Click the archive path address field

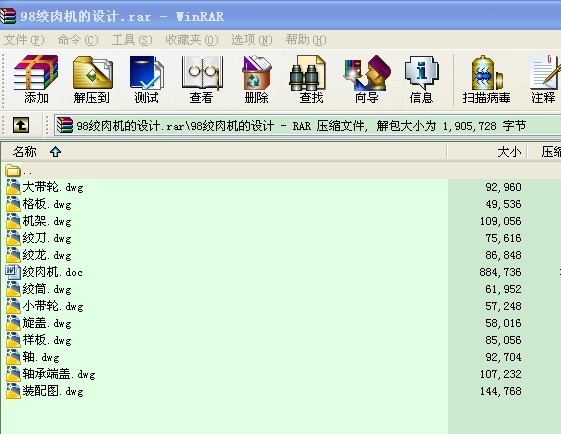pos(308,126)
